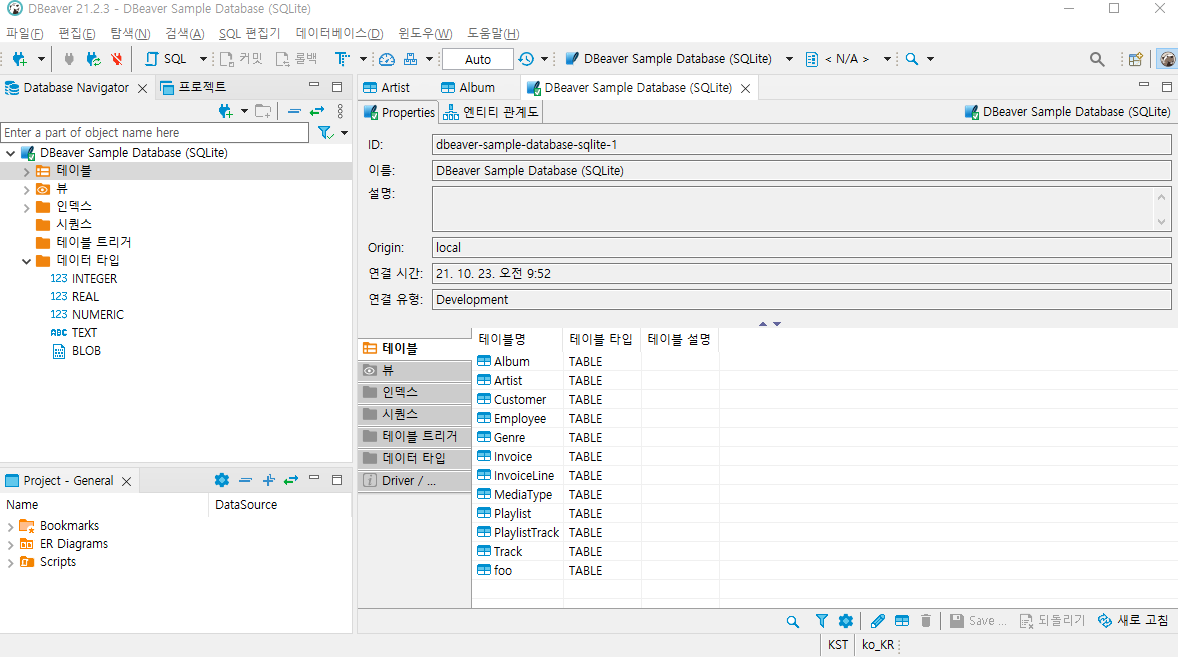Click the navigator filter funnel icon
Image resolution: width=1178 pixels, height=657 pixels.
325,133
